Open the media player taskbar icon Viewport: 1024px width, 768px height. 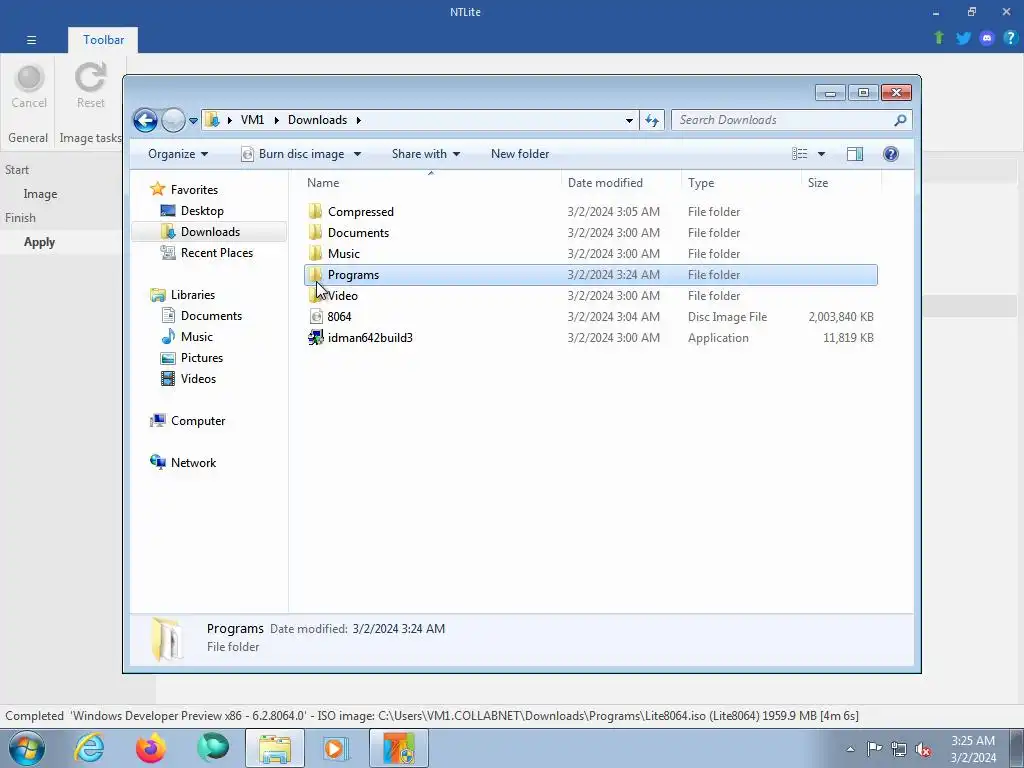click(336, 748)
